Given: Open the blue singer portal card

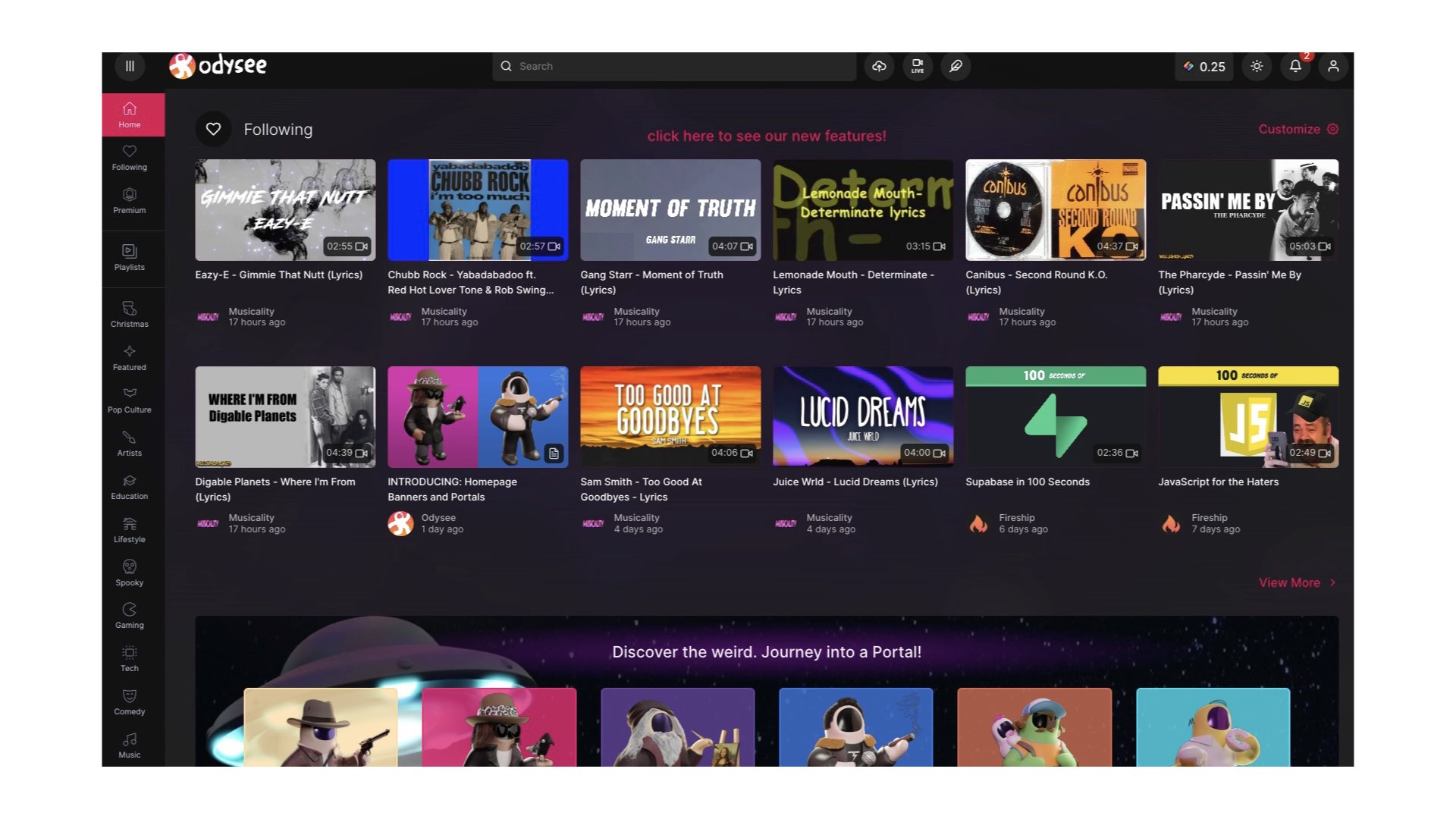Looking at the screenshot, I should pos(856,727).
